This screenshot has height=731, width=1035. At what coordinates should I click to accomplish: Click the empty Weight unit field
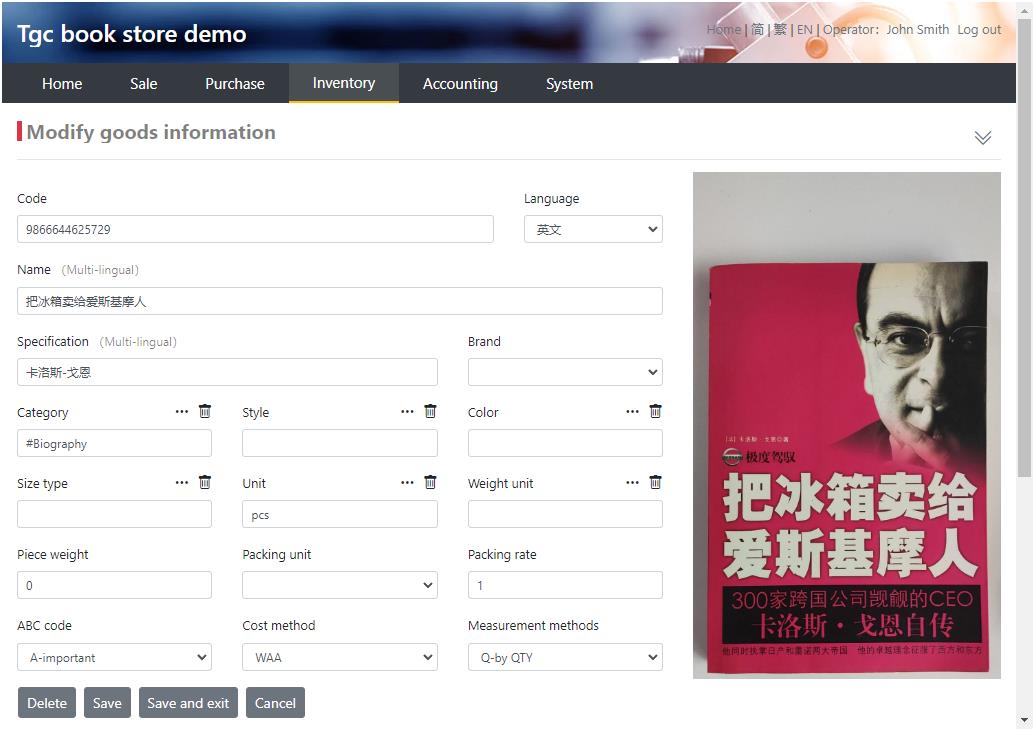[x=565, y=514]
